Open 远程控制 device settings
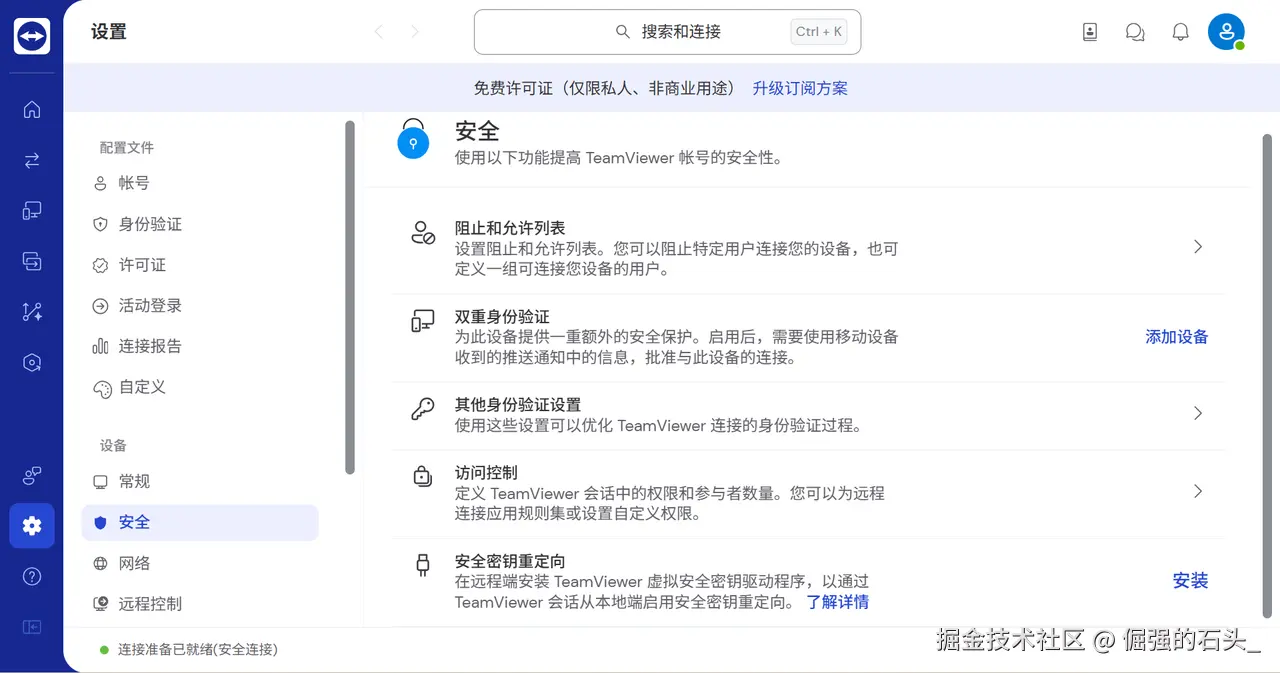 (x=200, y=604)
